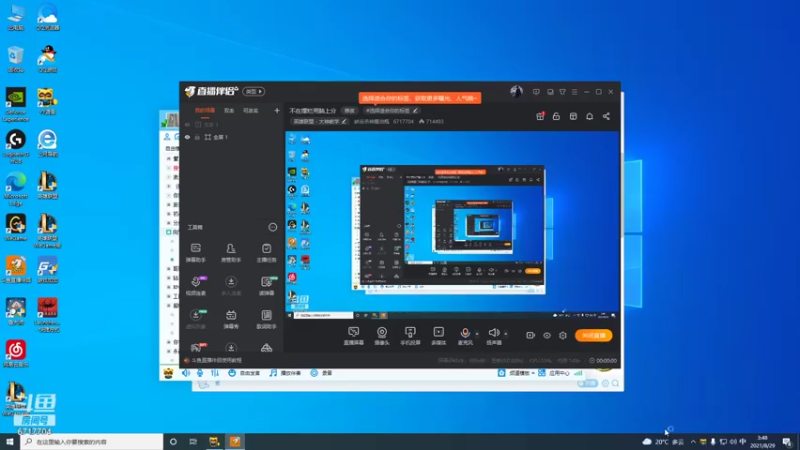Toggle the preview eye beside settings gear
The height and width of the screenshot is (450, 800).
[x=547, y=335]
